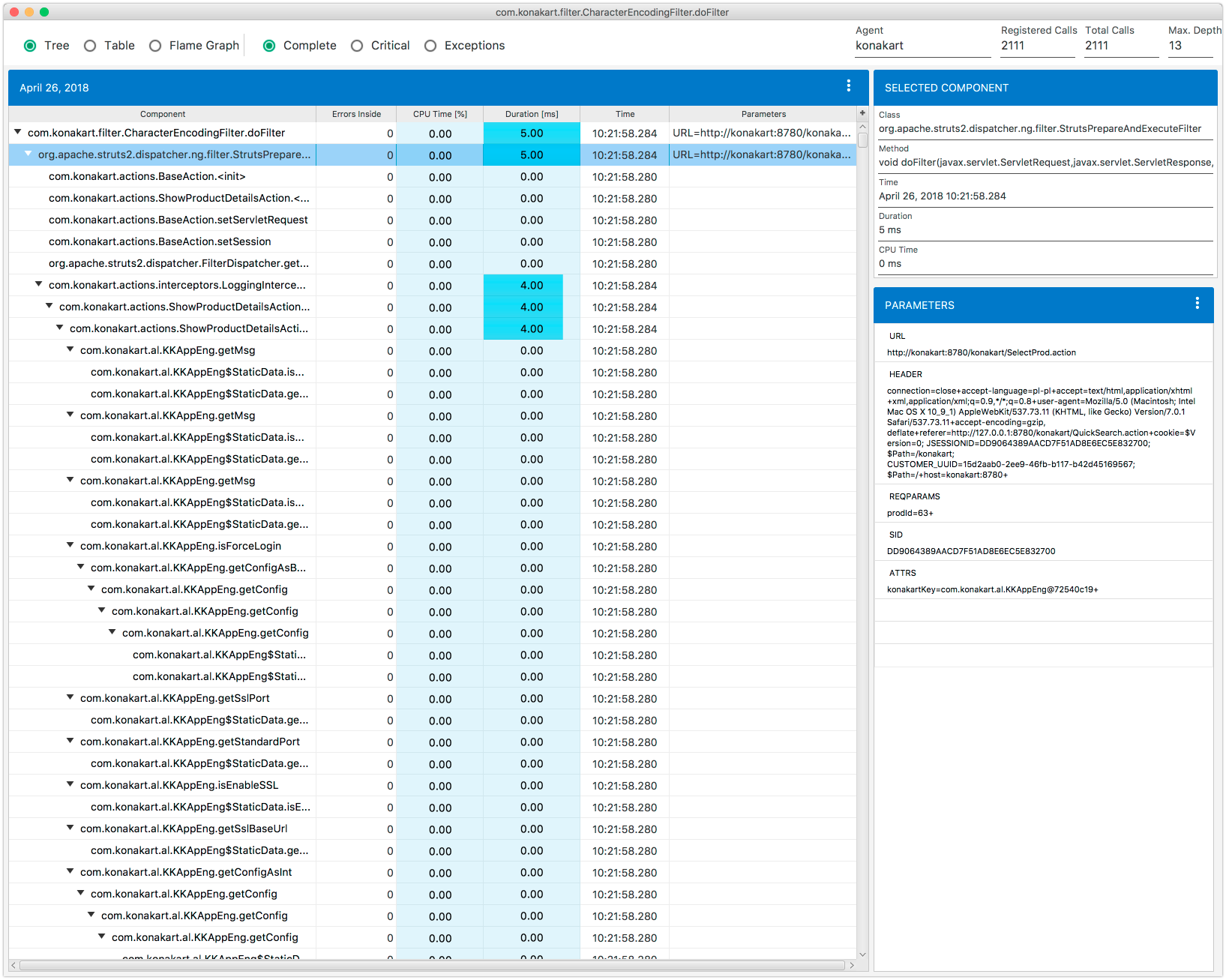Click the macOS green zoom window button
The image size is (1226, 980).
[x=44, y=11]
